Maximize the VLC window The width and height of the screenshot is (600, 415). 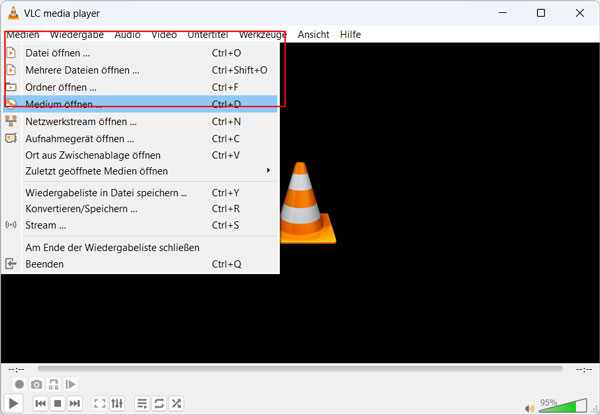click(541, 13)
